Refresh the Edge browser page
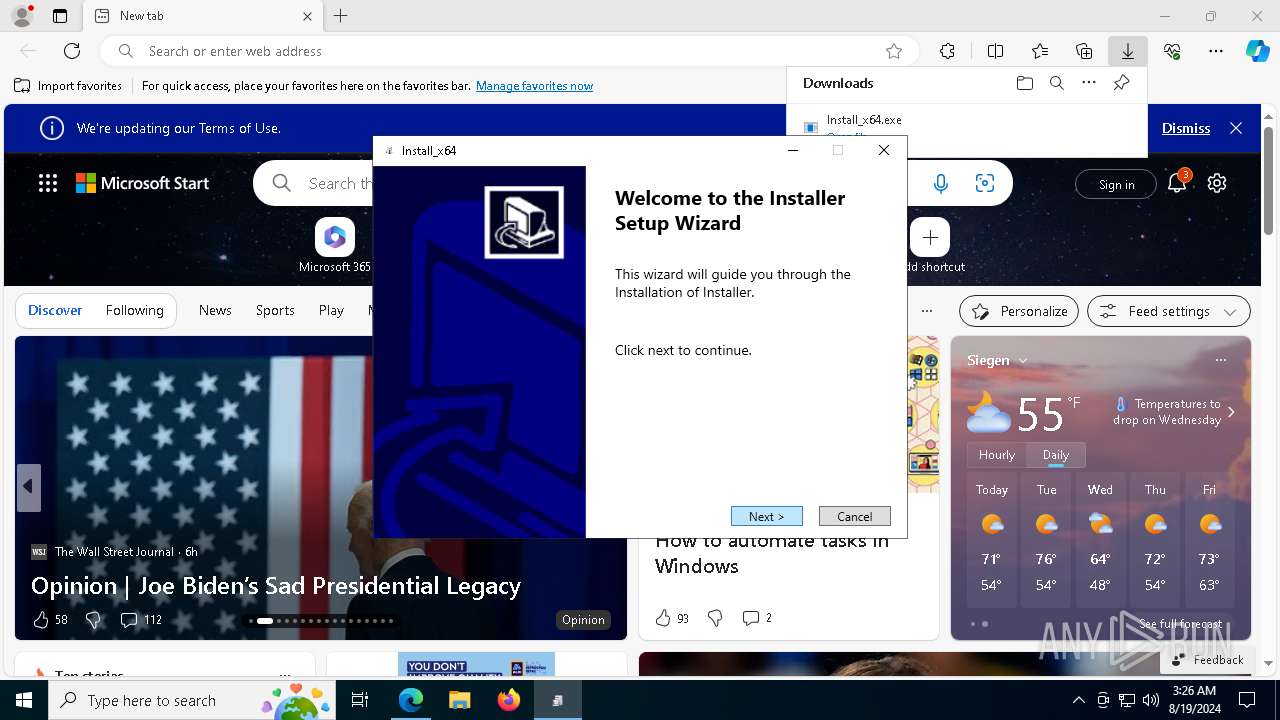 (x=72, y=51)
